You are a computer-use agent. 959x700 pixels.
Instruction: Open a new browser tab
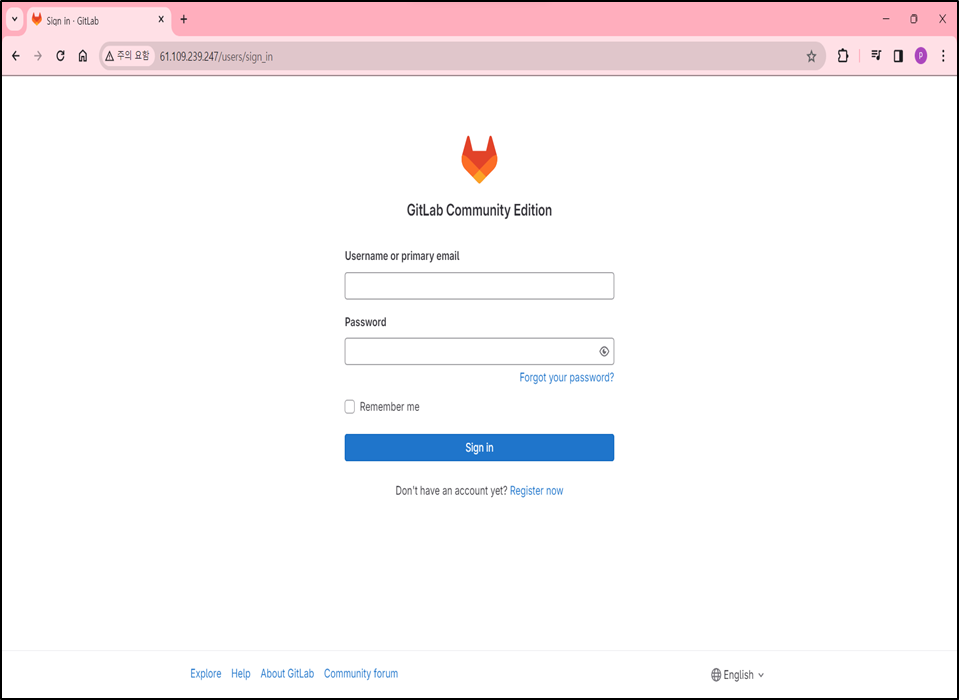coord(183,20)
